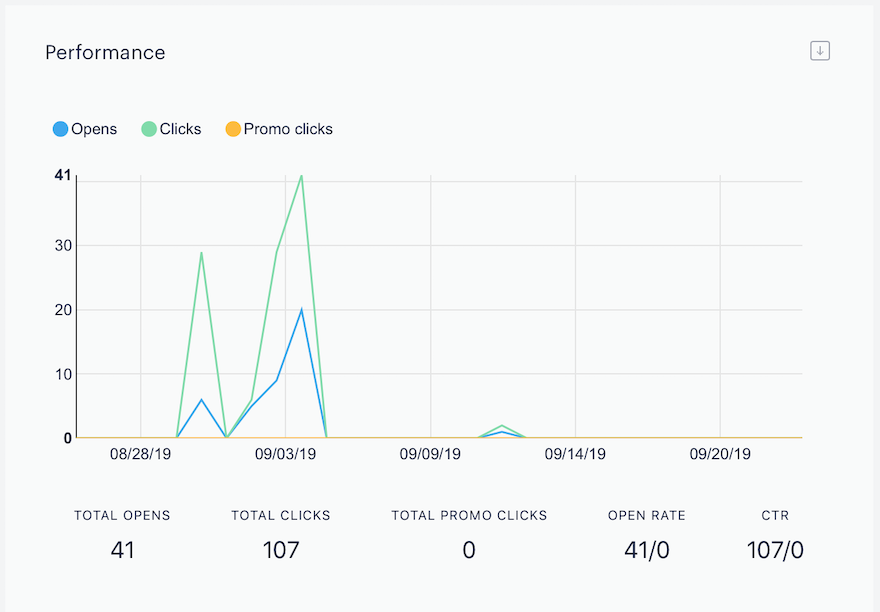
Task: Click the 09/20/19 date label
Action: coord(720,454)
